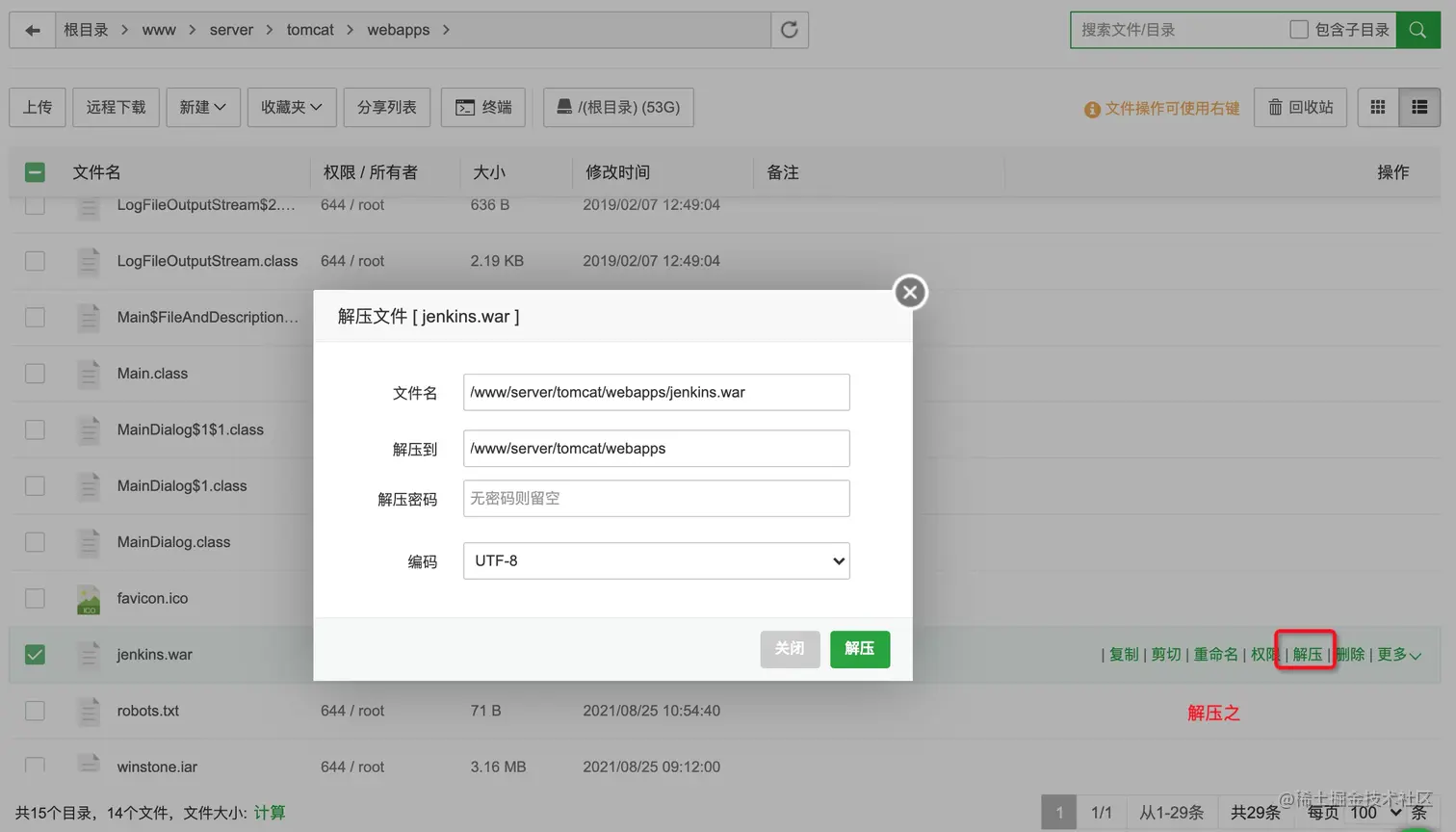Click MainDialog.class file icon
1456x832 pixels.
coord(89,542)
